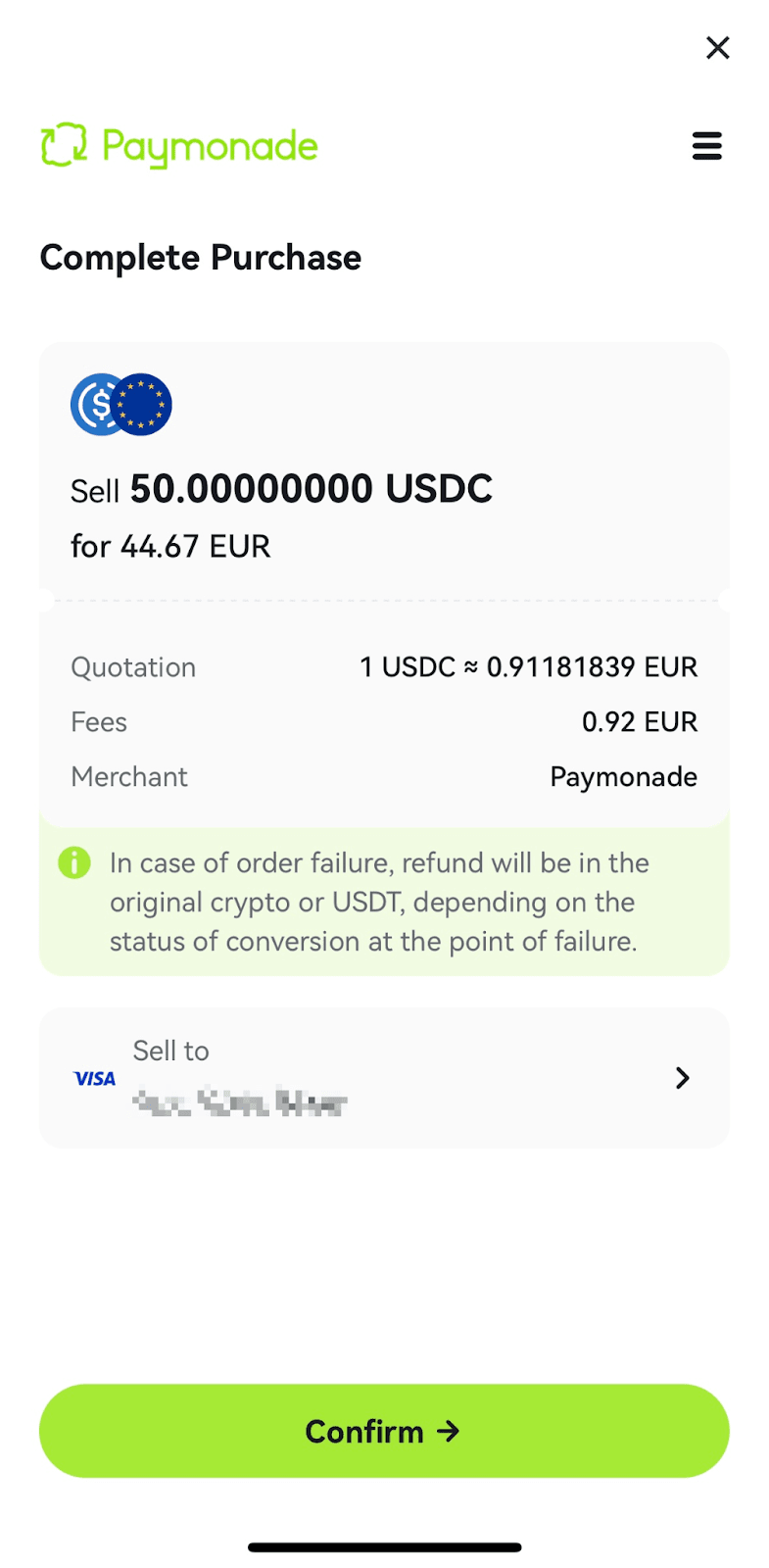The width and height of the screenshot is (769, 1568).
Task: Click the Quotation rate value
Action: click(528, 667)
